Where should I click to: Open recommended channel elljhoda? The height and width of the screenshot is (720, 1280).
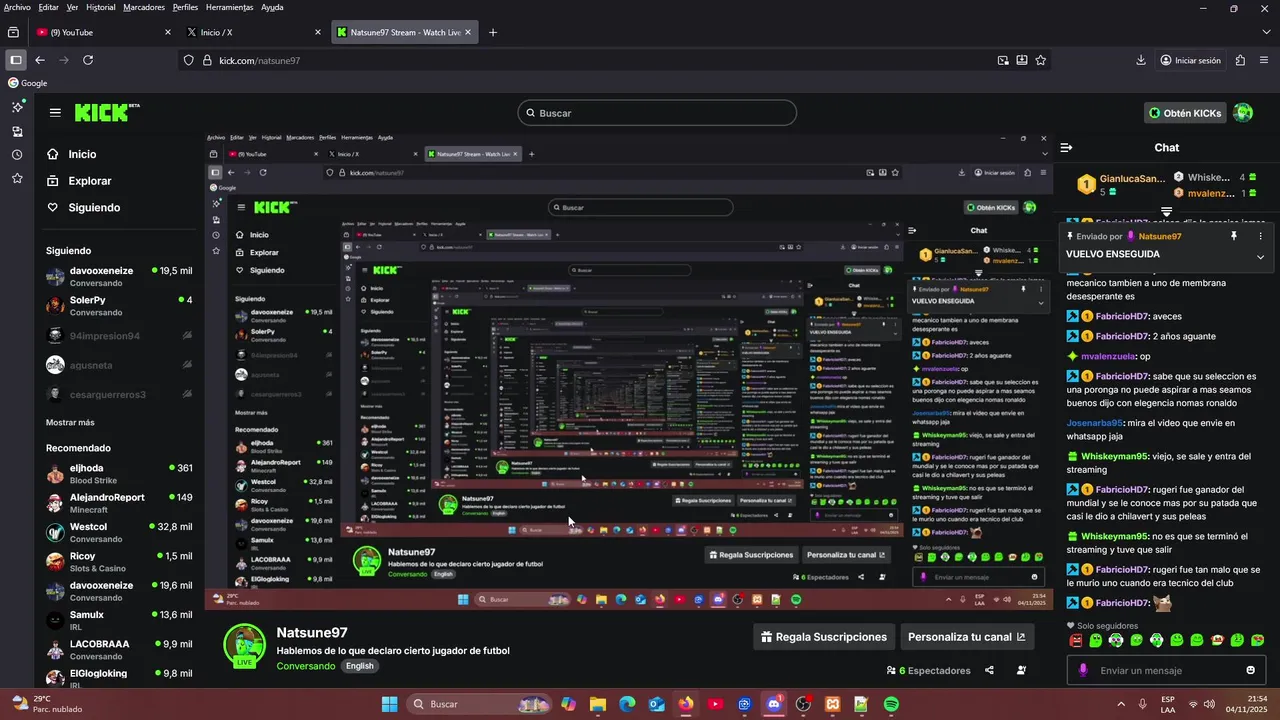click(x=119, y=474)
